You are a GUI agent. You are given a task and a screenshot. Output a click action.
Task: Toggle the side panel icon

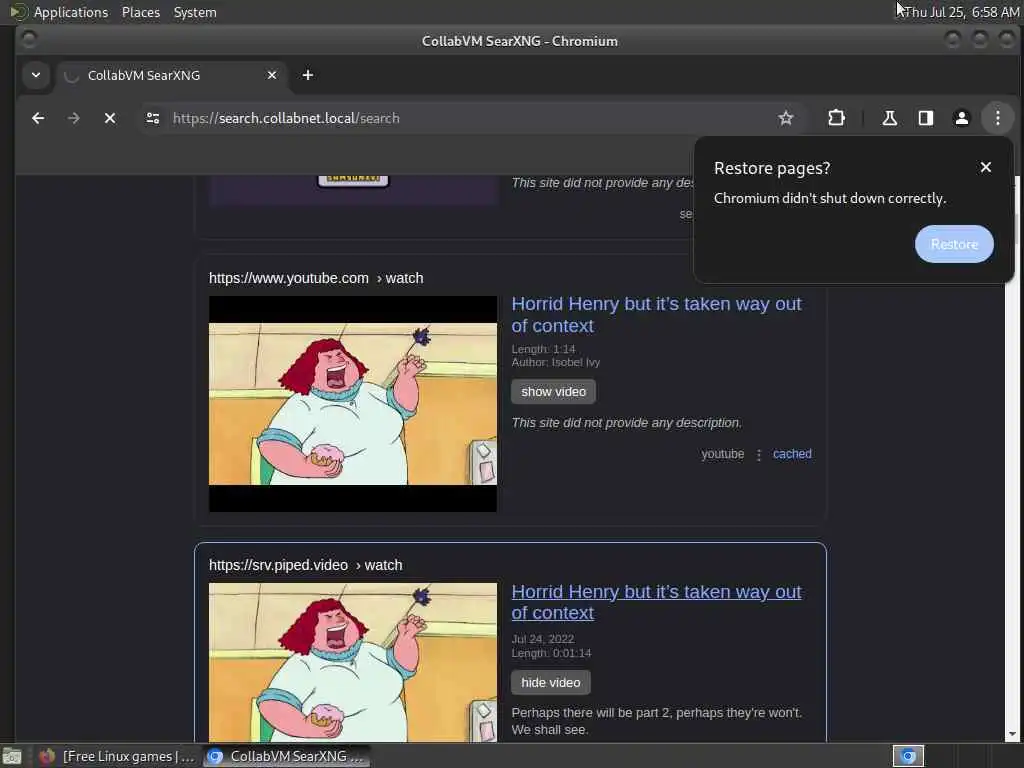(925, 118)
